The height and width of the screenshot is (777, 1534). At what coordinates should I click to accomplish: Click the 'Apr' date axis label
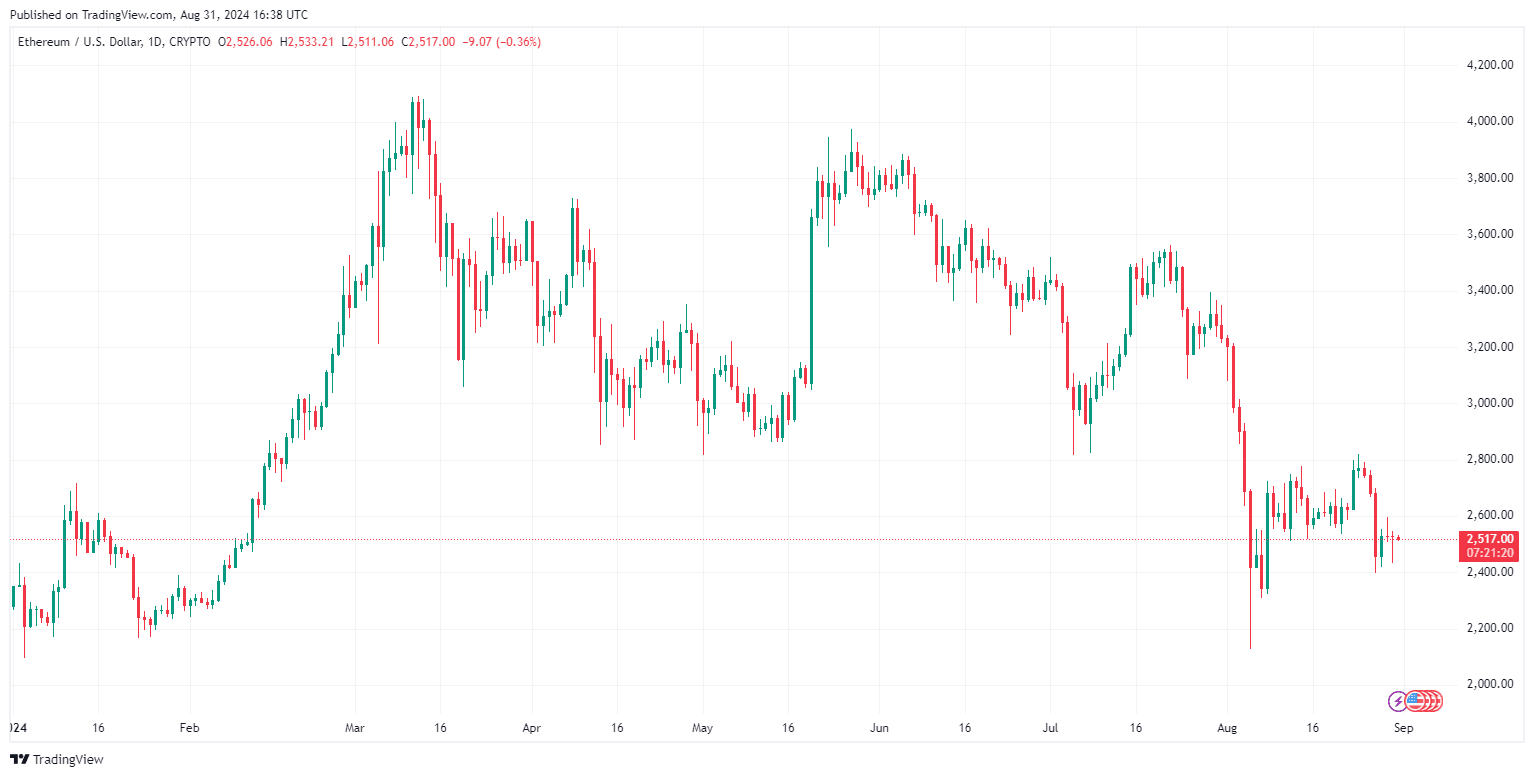tap(531, 729)
